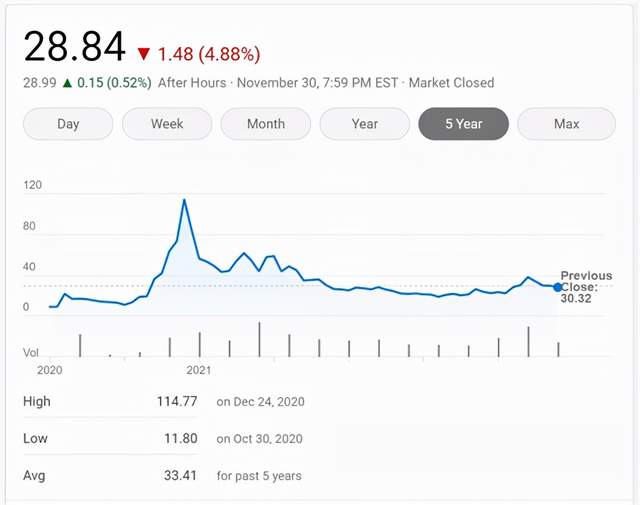Click the tallest volume bar
640x505 pixels.
coord(259,339)
